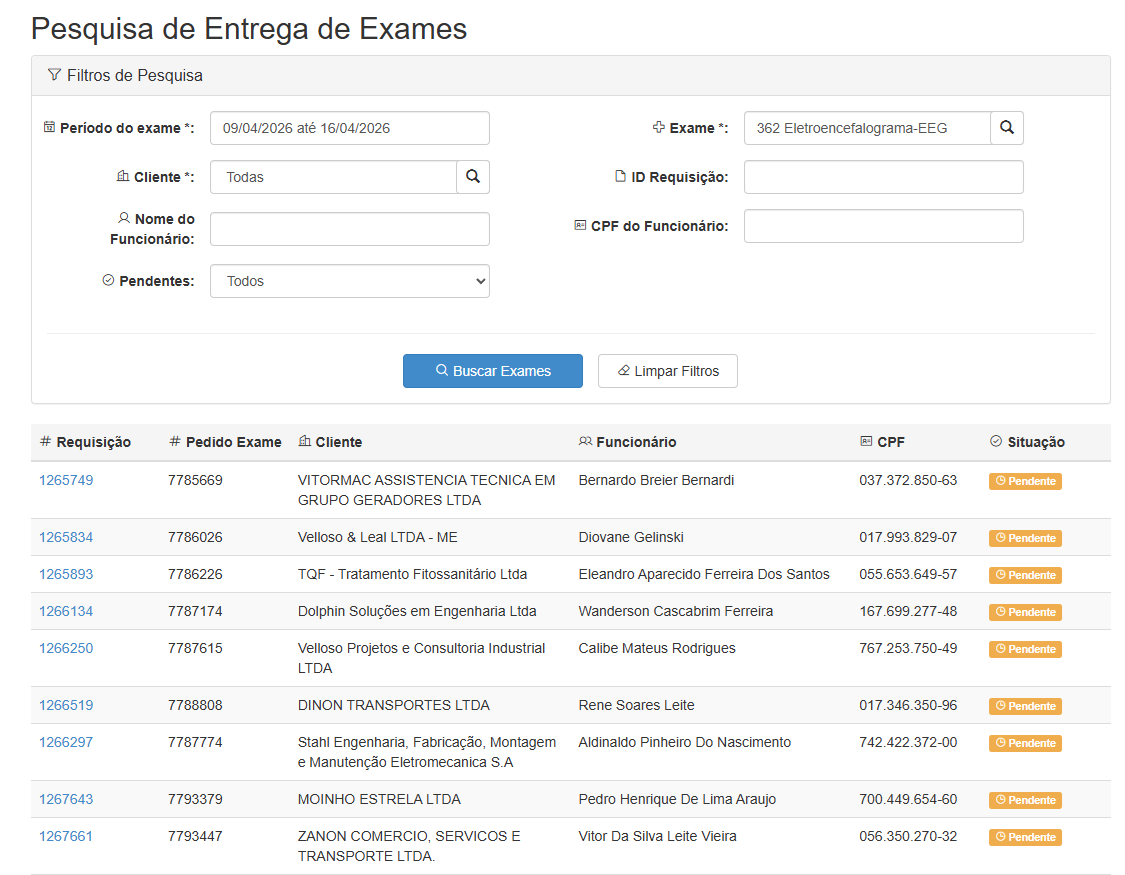Click Pendente badge for Bernardo Breier Bernardi
The width and height of the screenshot is (1125, 875).
(1025, 481)
